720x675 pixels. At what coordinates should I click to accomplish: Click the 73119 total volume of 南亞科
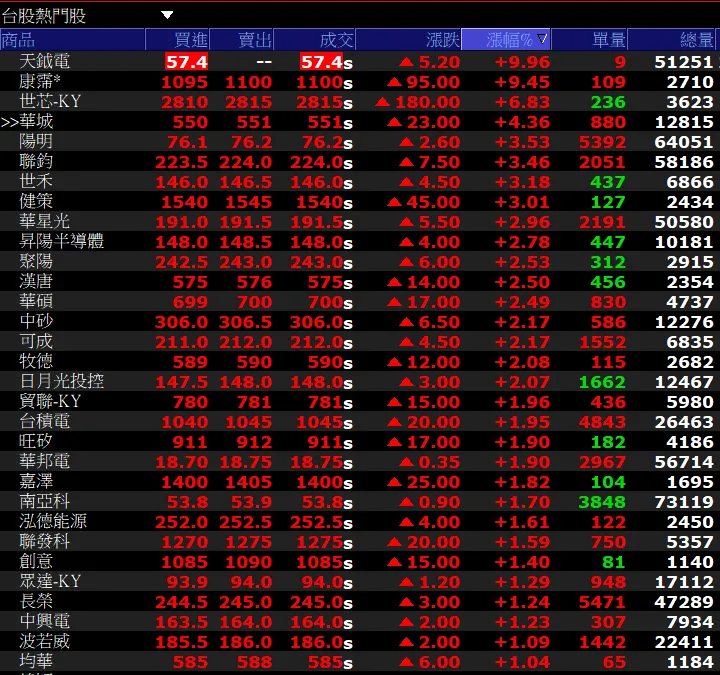pos(684,502)
